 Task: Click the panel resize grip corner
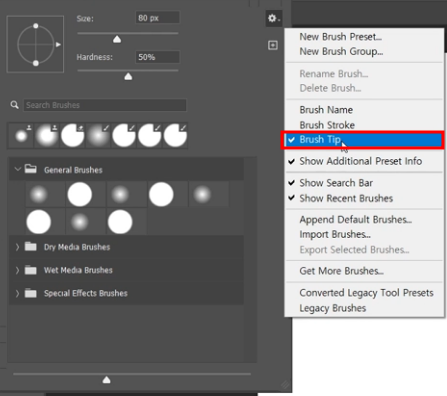coord(285,385)
